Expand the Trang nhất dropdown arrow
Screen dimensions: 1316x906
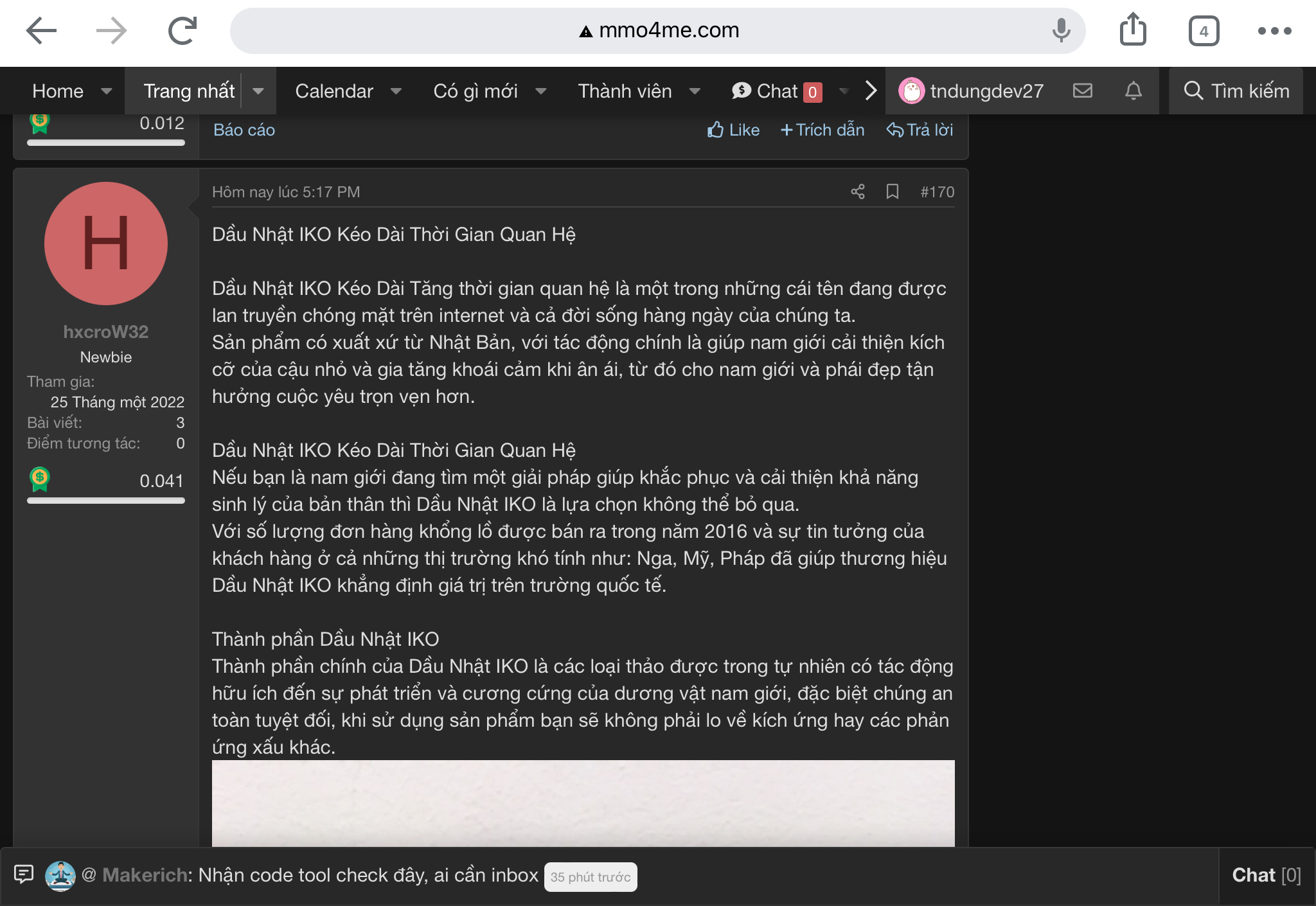coord(258,91)
